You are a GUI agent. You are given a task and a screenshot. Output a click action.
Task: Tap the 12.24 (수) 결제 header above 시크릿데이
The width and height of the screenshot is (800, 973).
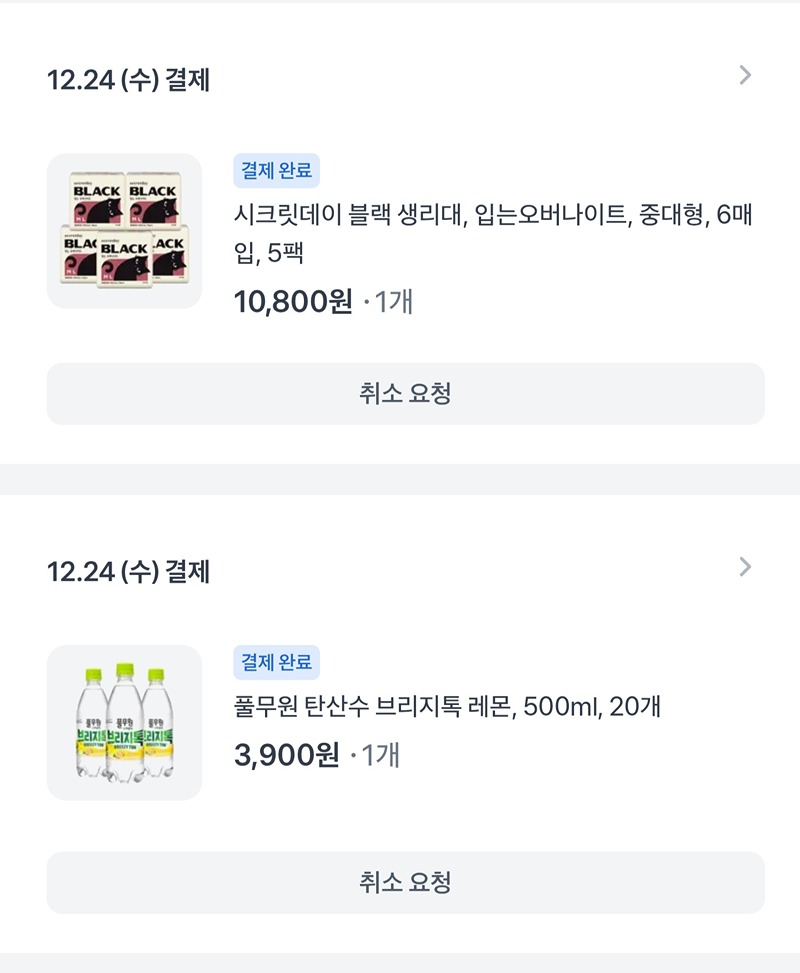128,80
